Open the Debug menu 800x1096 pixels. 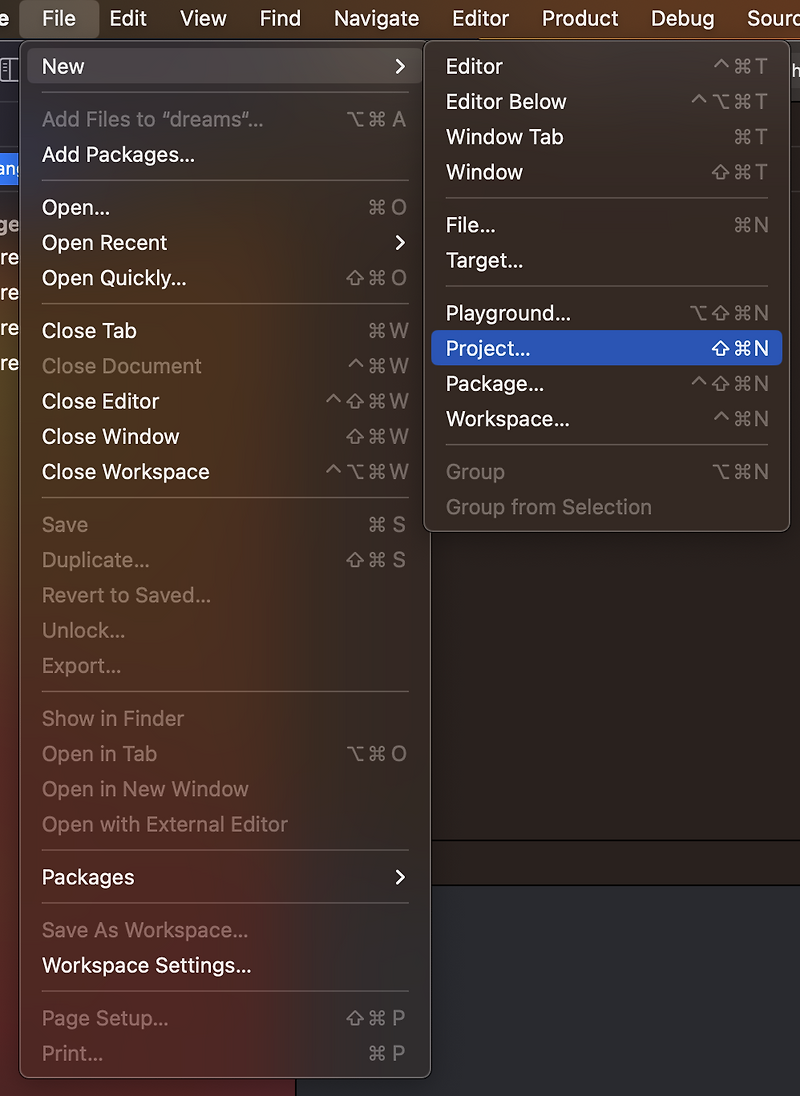pyautogui.click(x=682, y=18)
